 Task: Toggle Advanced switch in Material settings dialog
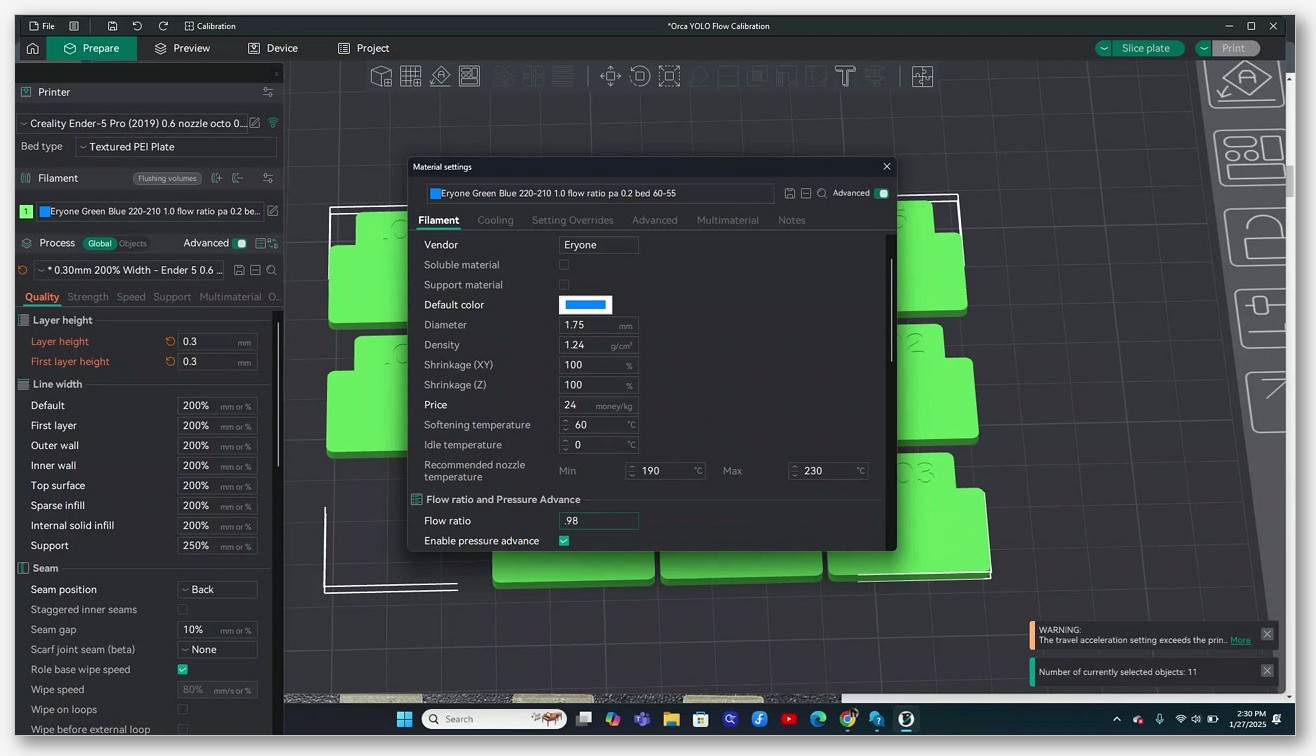point(881,193)
